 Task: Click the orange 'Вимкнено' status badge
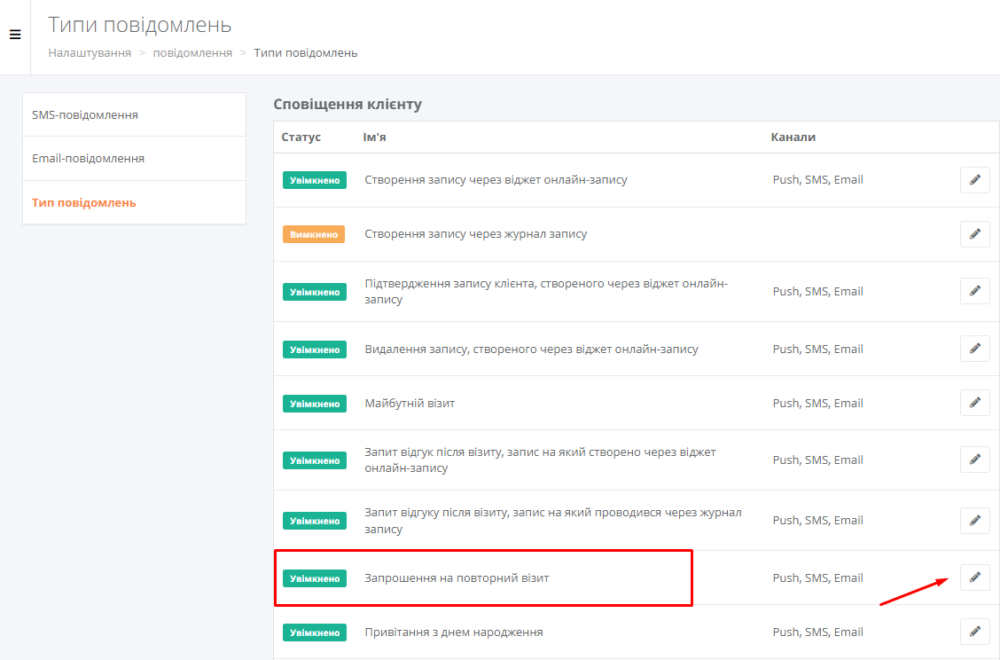click(314, 234)
